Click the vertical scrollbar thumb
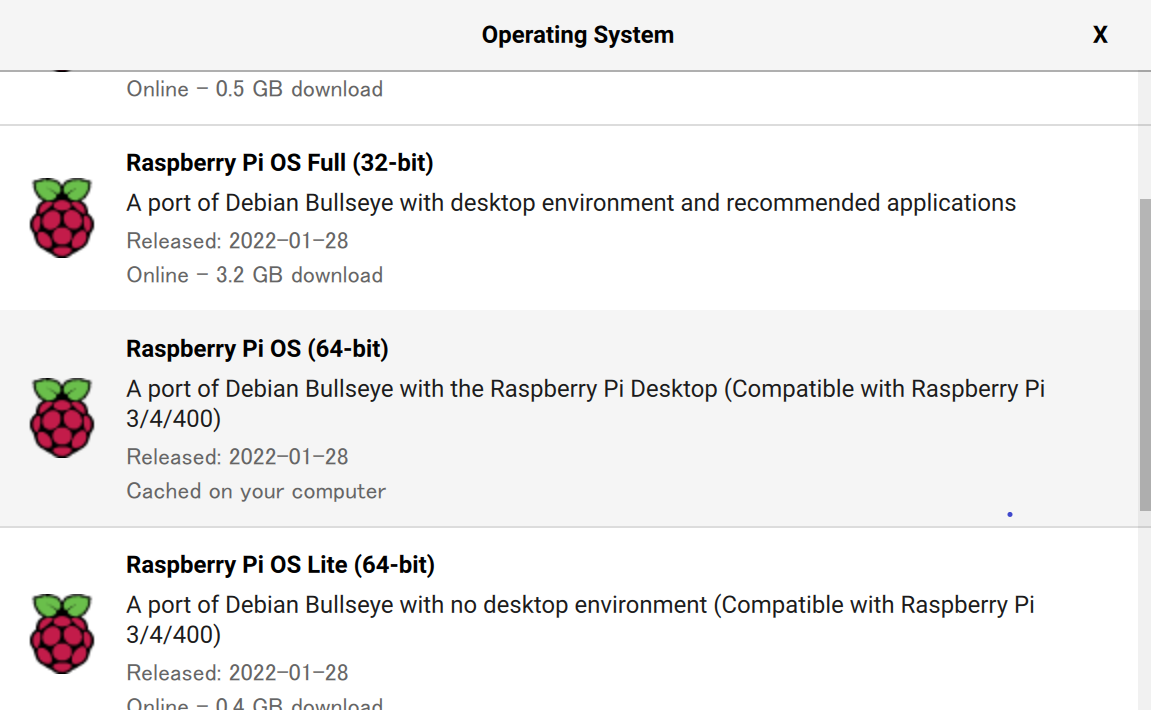This screenshot has height=713, width=1151. point(1144,355)
